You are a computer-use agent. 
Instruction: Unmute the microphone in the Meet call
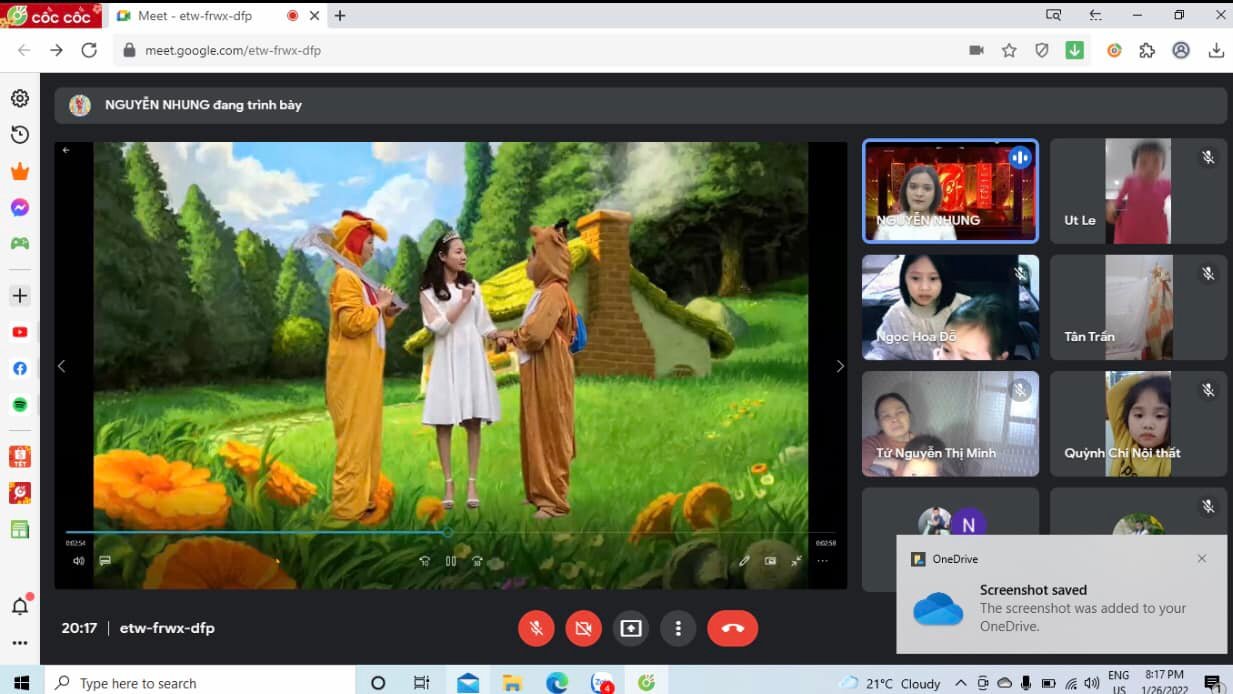pos(536,628)
